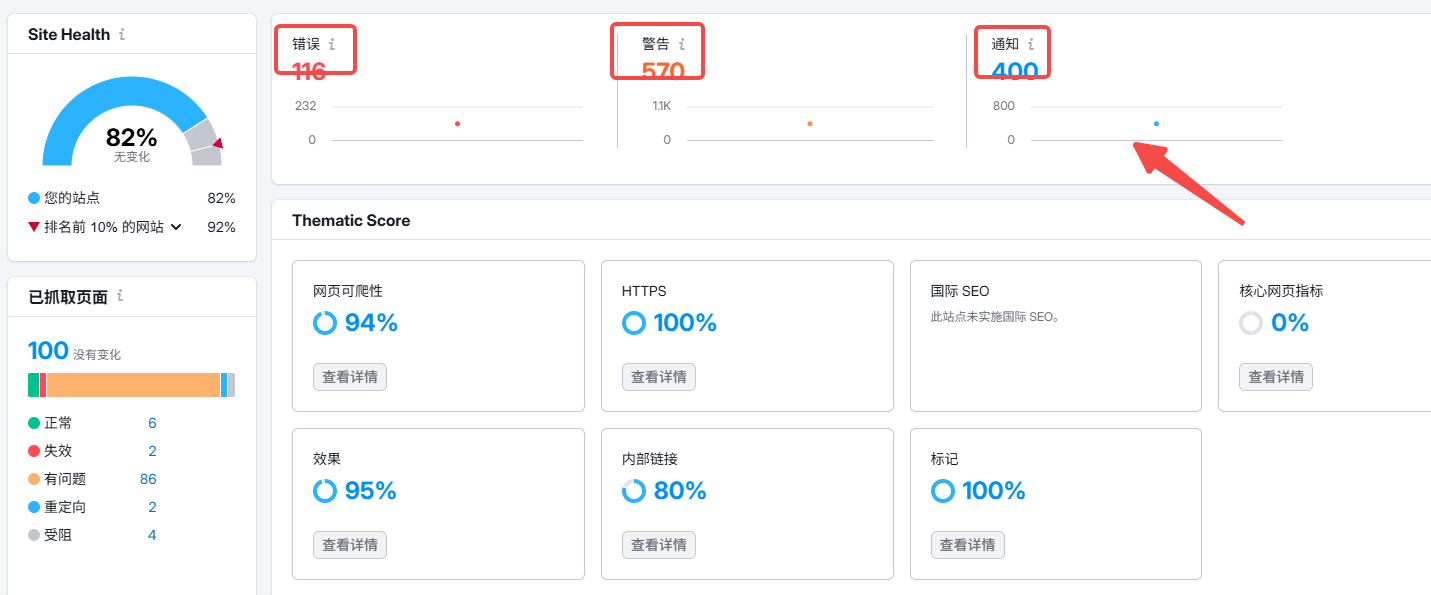Click the crawled pages stacked bar

(131, 384)
